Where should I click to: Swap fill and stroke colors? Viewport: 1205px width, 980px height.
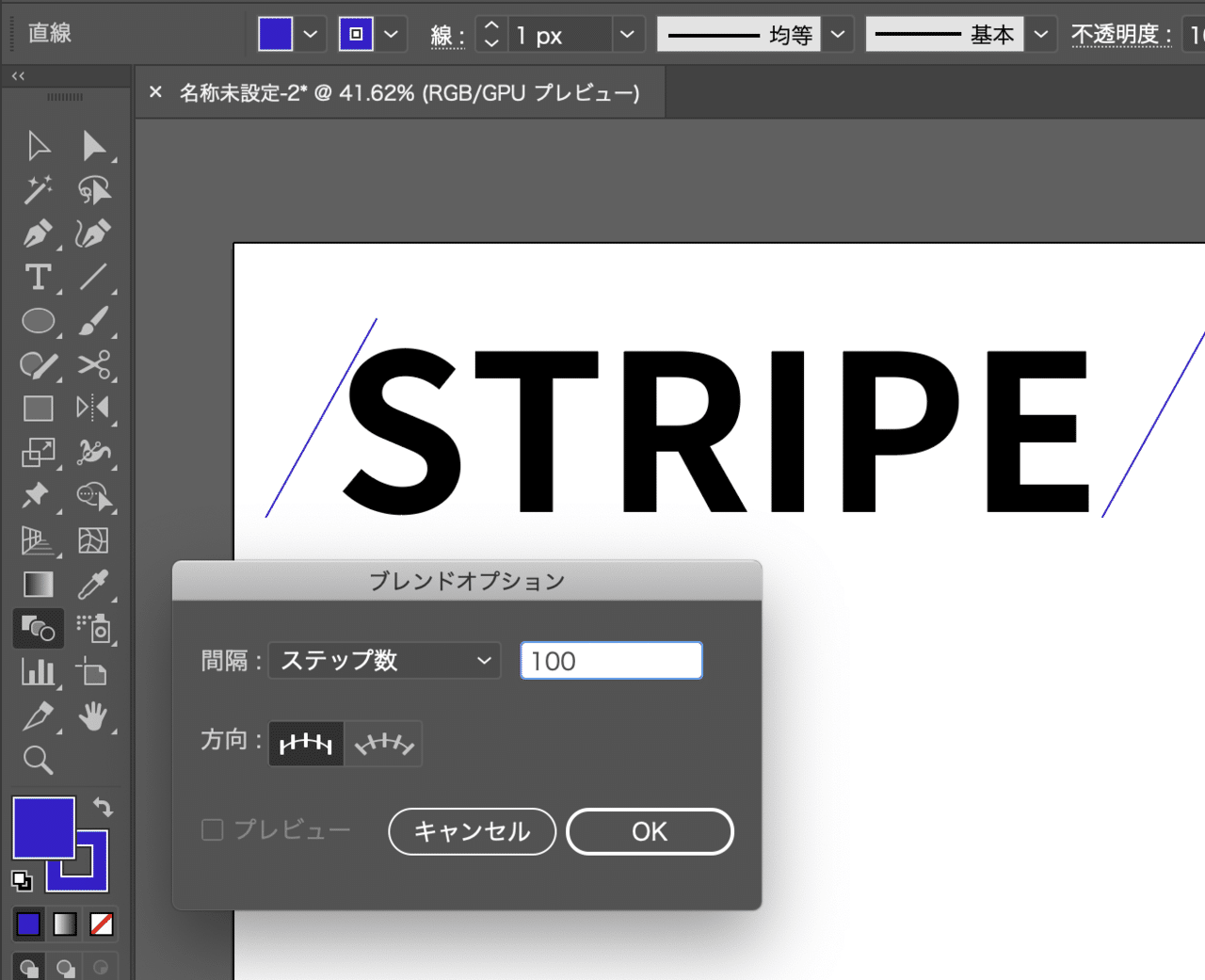pyautogui.click(x=102, y=807)
